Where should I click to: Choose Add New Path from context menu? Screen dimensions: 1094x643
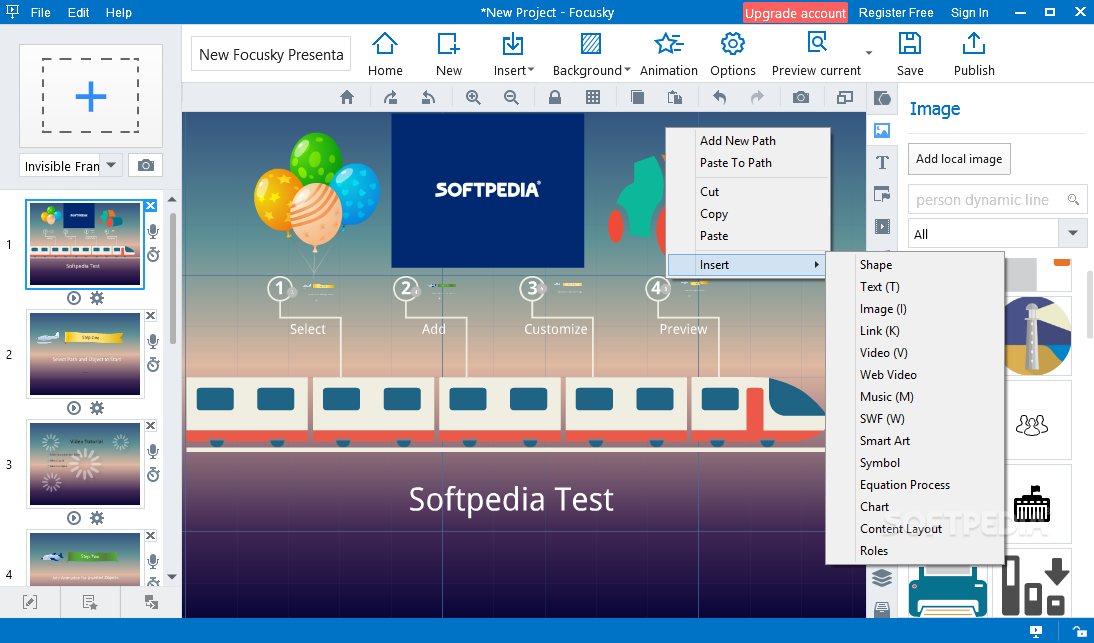pos(748,140)
